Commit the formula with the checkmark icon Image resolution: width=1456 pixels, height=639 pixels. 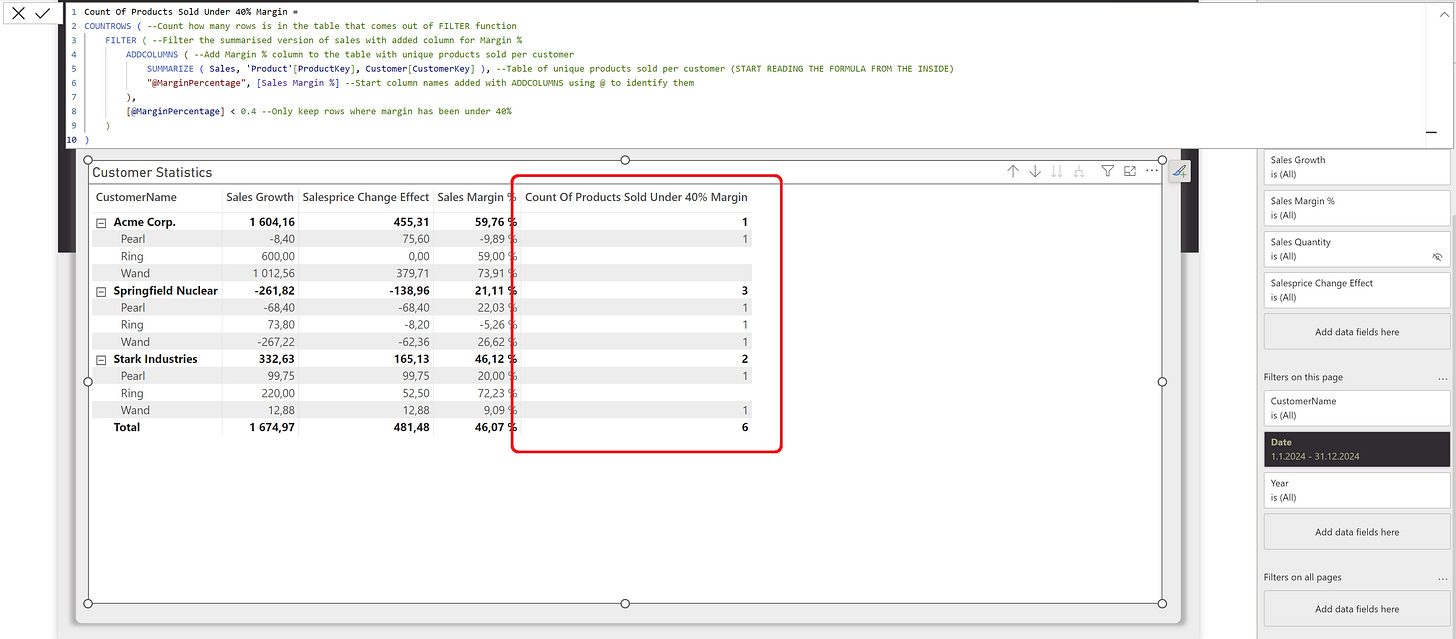click(42, 13)
